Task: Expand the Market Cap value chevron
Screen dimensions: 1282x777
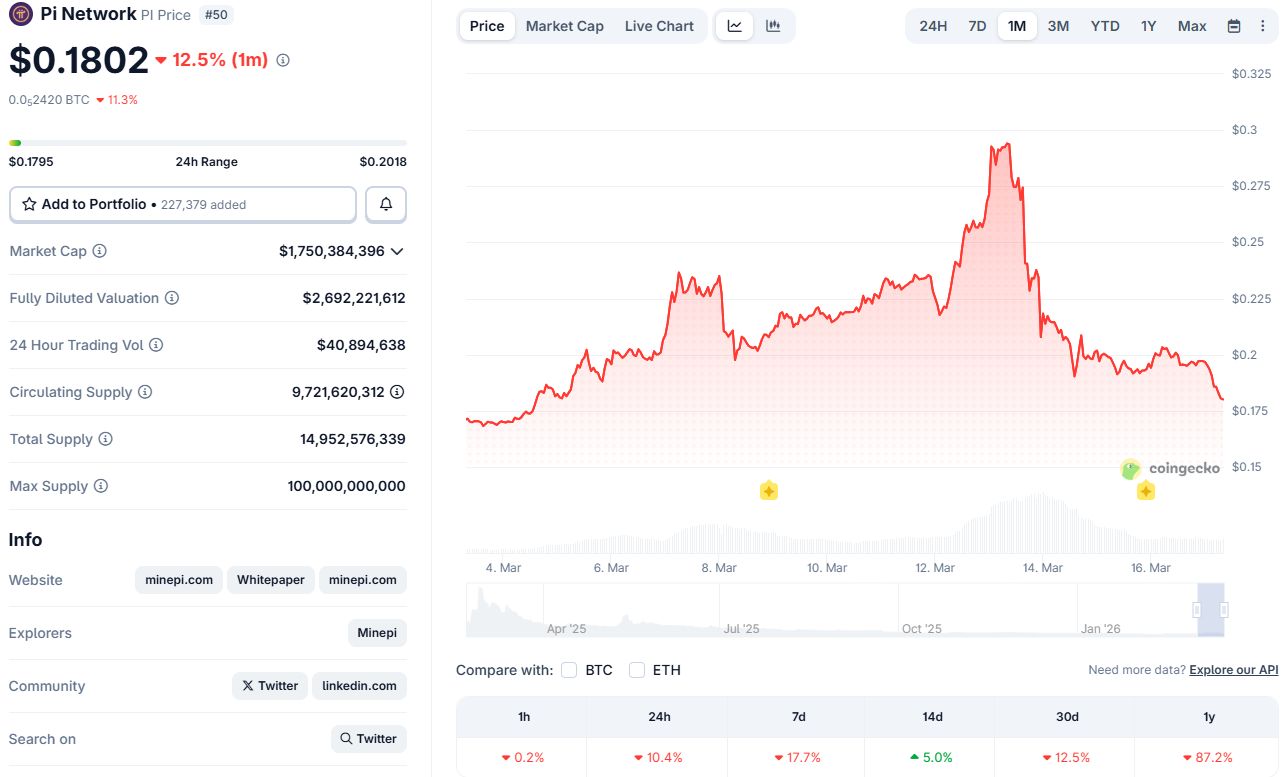Action: tap(397, 251)
